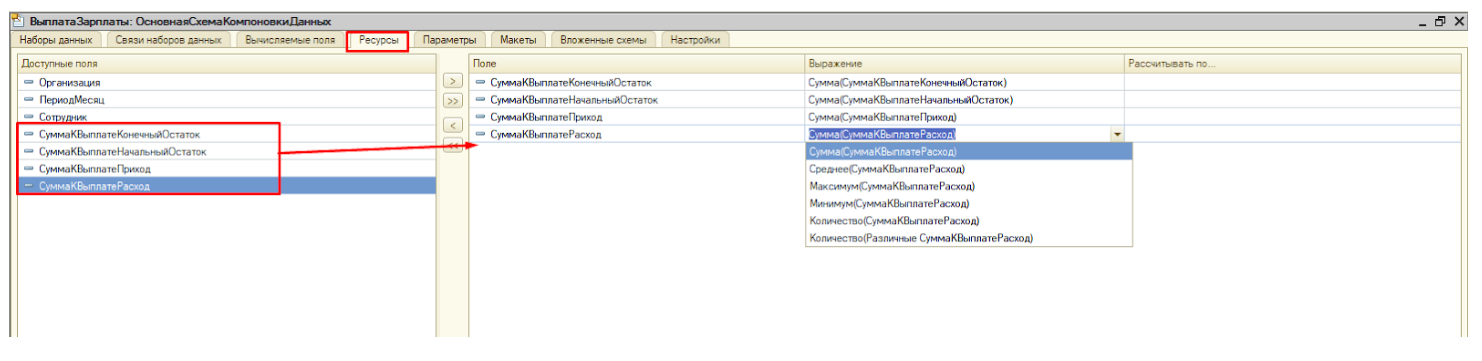The image size is (1482, 361).
Task: Choose Среднее(СуммаКВыплатеРасход) from dropdown list
Action: (968, 169)
